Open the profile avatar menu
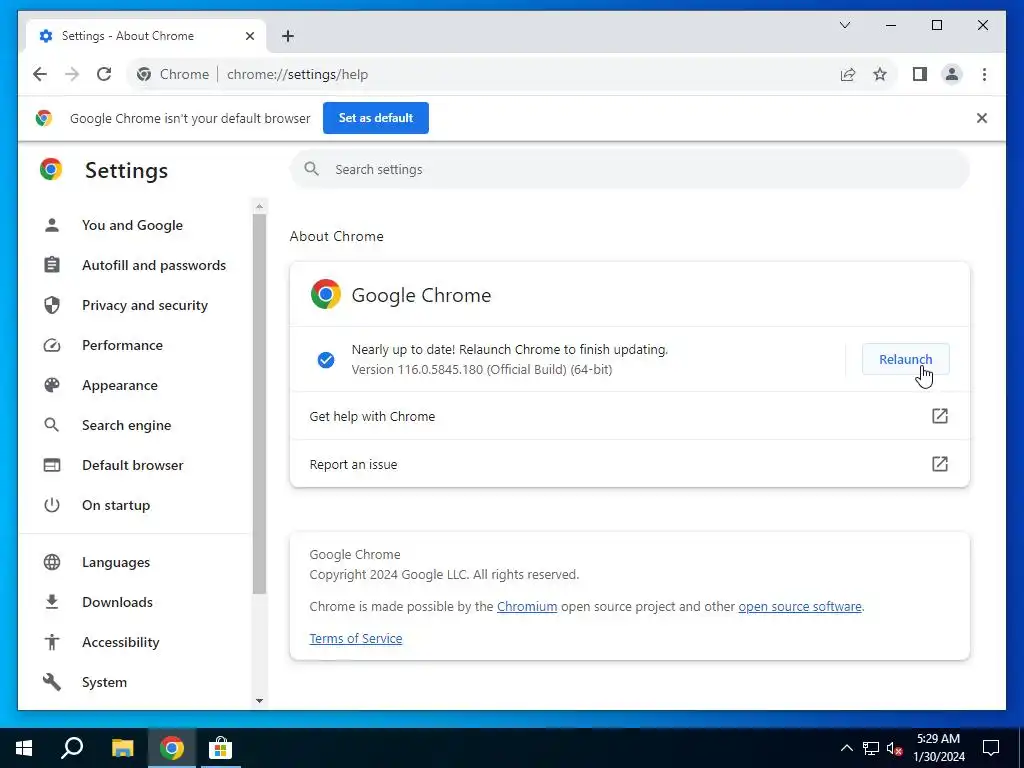Image resolution: width=1024 pixels, height=768 pixels. [x=952, y=74]
